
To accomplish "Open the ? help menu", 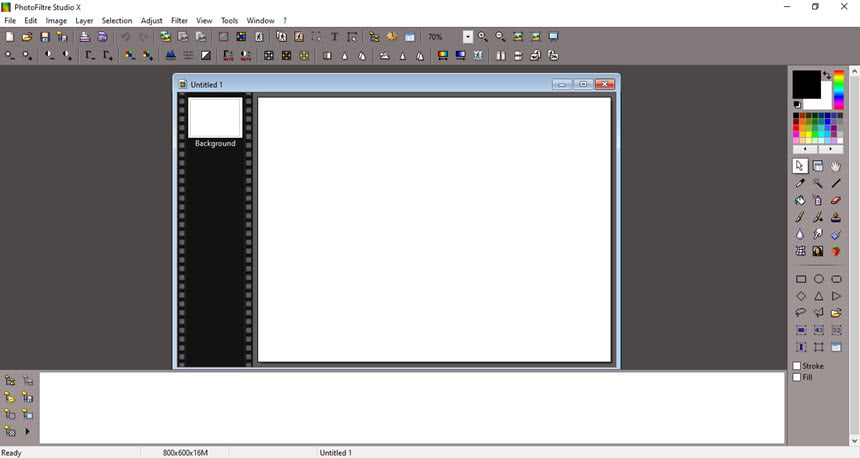I will (285, 20).
